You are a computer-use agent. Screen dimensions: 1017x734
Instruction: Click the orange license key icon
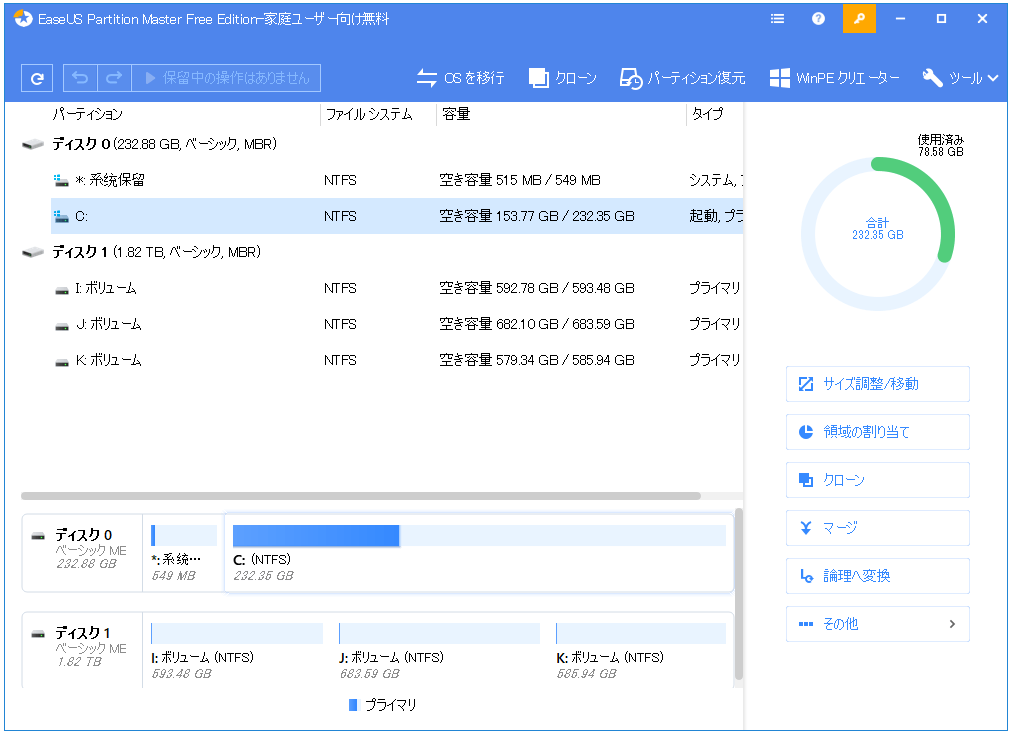click(858, 18)
